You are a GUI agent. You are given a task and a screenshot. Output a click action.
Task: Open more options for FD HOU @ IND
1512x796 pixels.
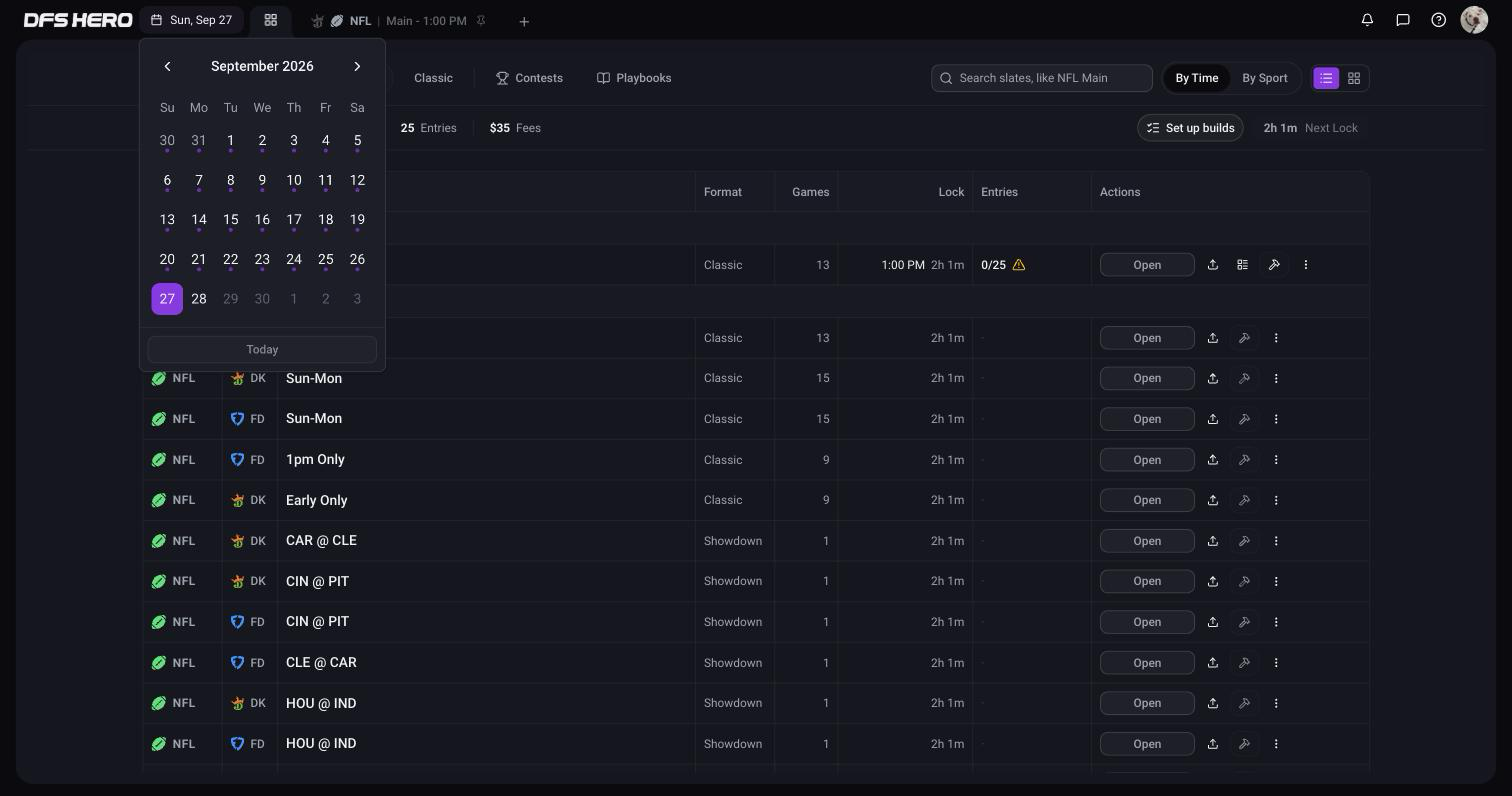(1276, 744)
